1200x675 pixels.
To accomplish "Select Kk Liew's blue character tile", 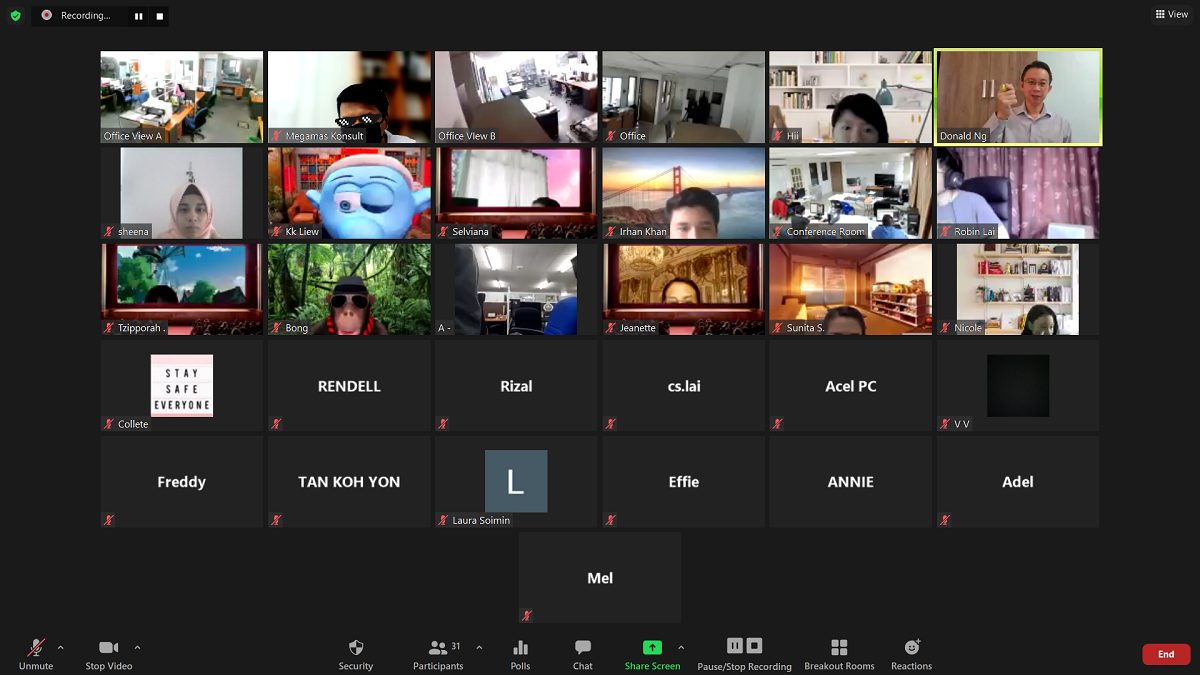I will 349,193.
